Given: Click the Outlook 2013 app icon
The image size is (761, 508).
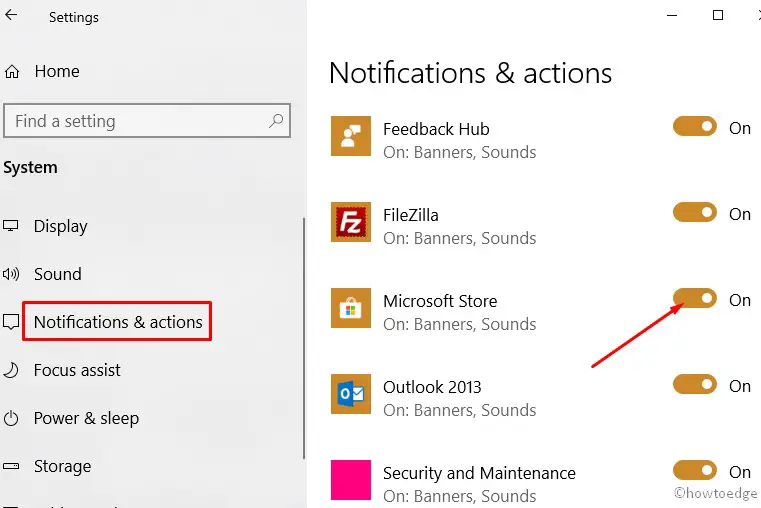Looking at the screenshot, I should tap(350, 395).
